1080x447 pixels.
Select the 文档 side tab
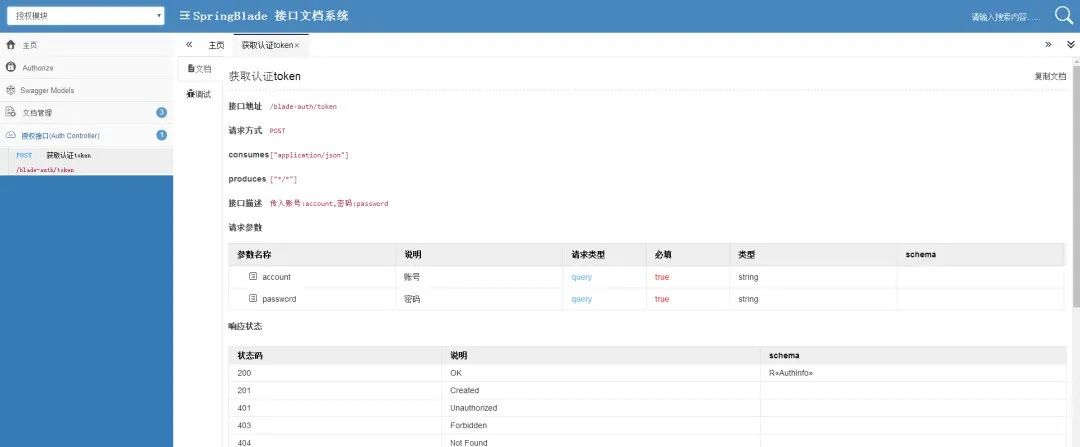pyautogui.click(x=199, y=69)
